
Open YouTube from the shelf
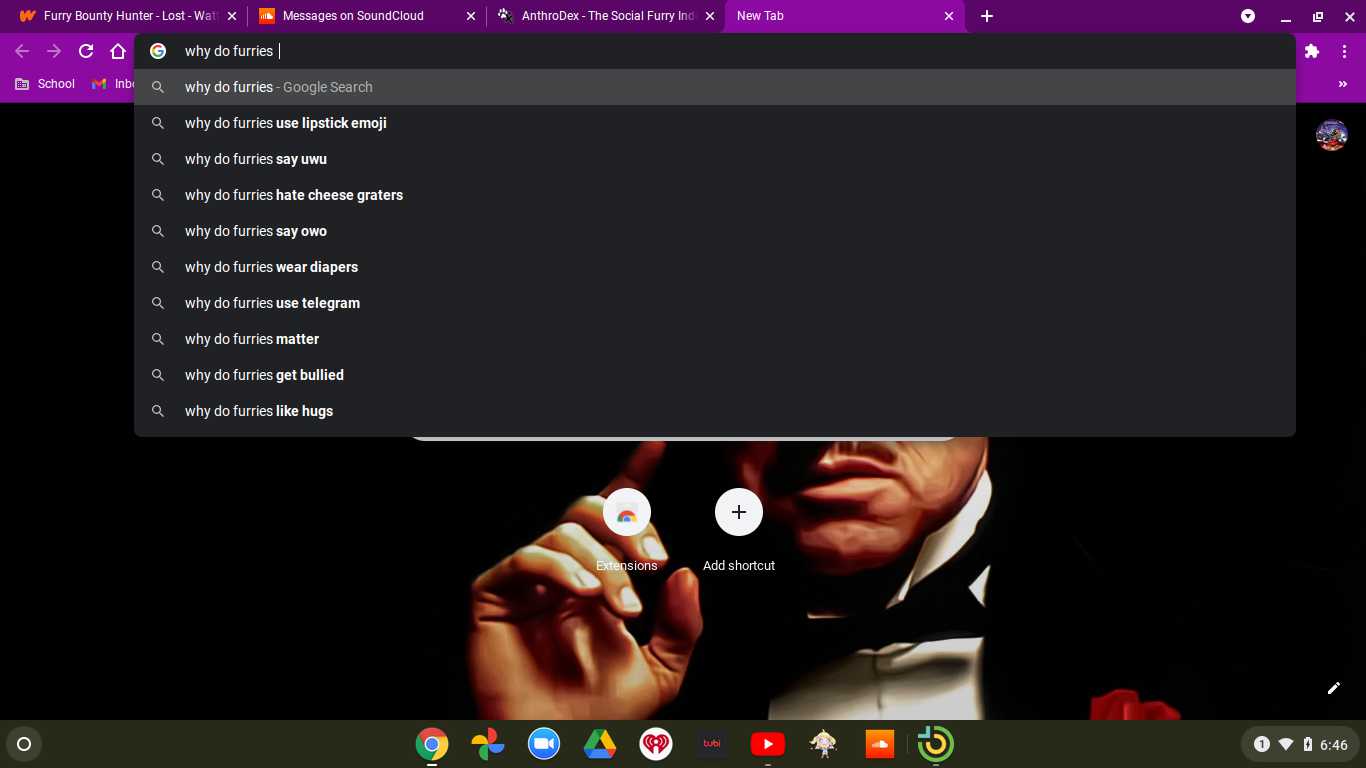coord(768,744)
